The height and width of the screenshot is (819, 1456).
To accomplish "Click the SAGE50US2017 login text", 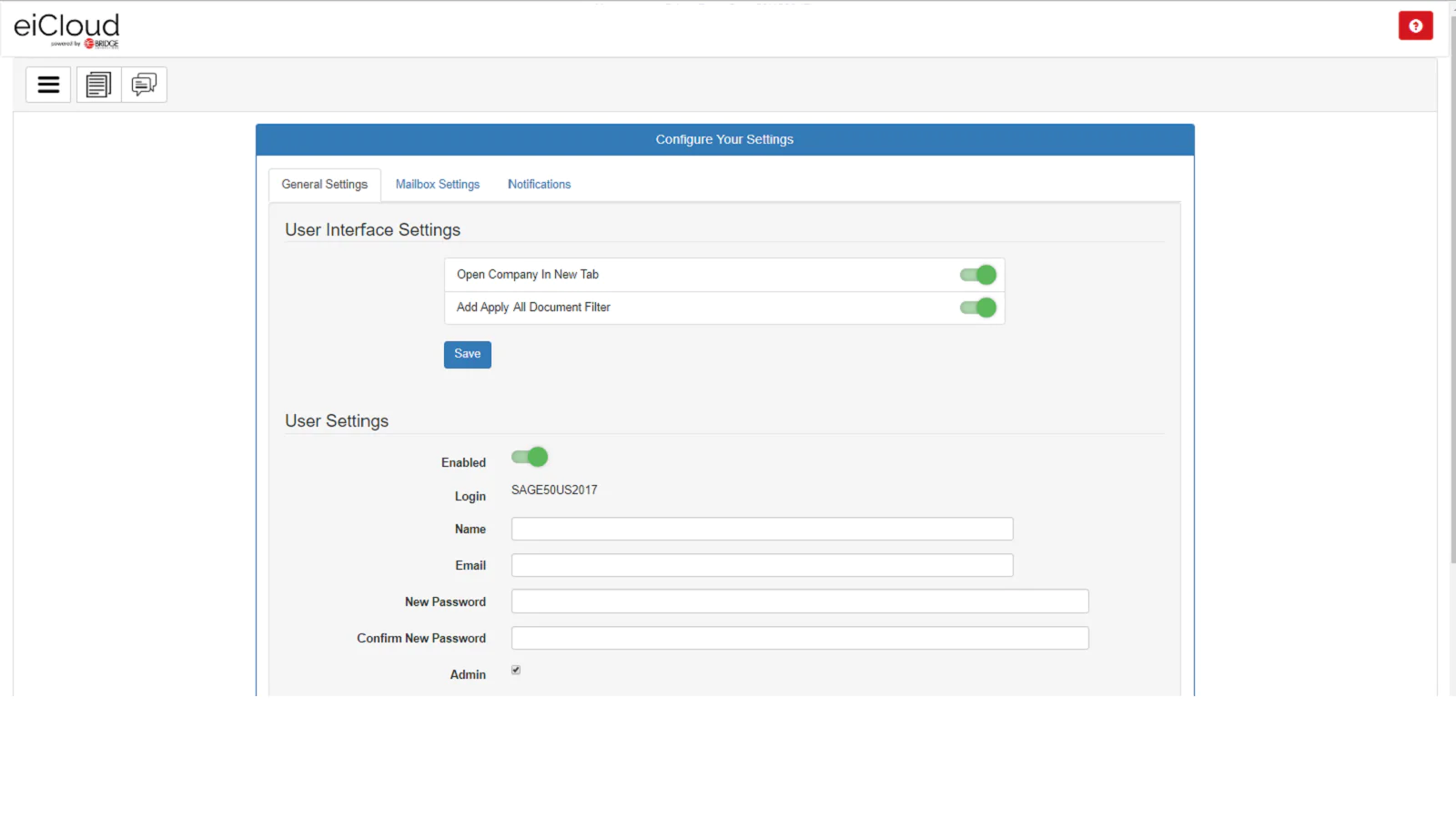I will click(x=554, y=490).
